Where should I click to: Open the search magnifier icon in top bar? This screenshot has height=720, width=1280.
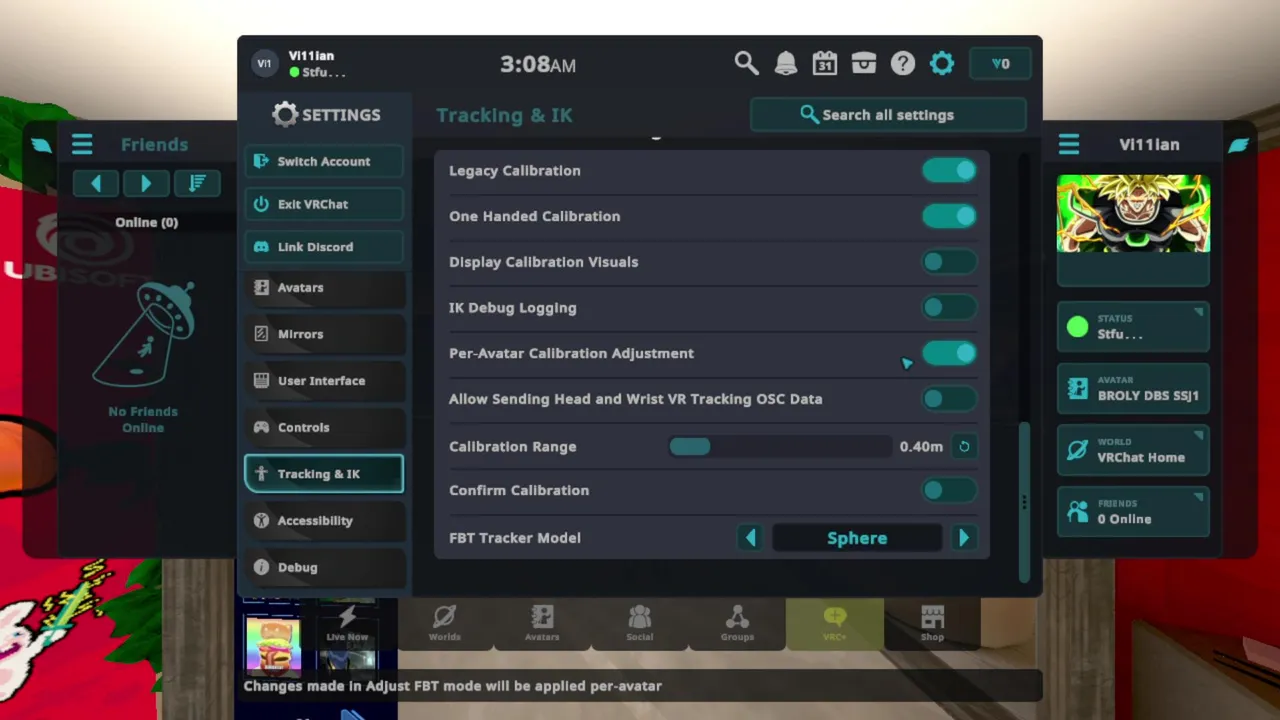pos(746,64)
